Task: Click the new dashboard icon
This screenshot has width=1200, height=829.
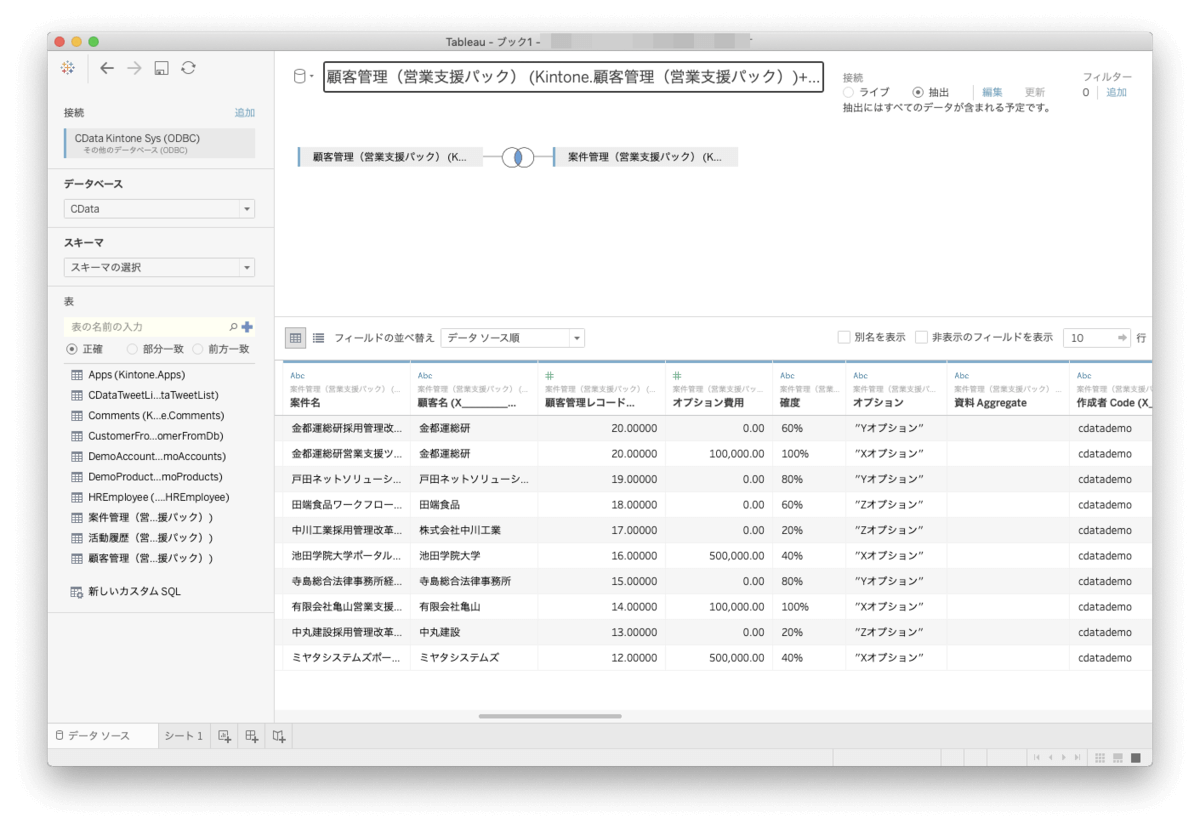Action: [x=252, y=737]
